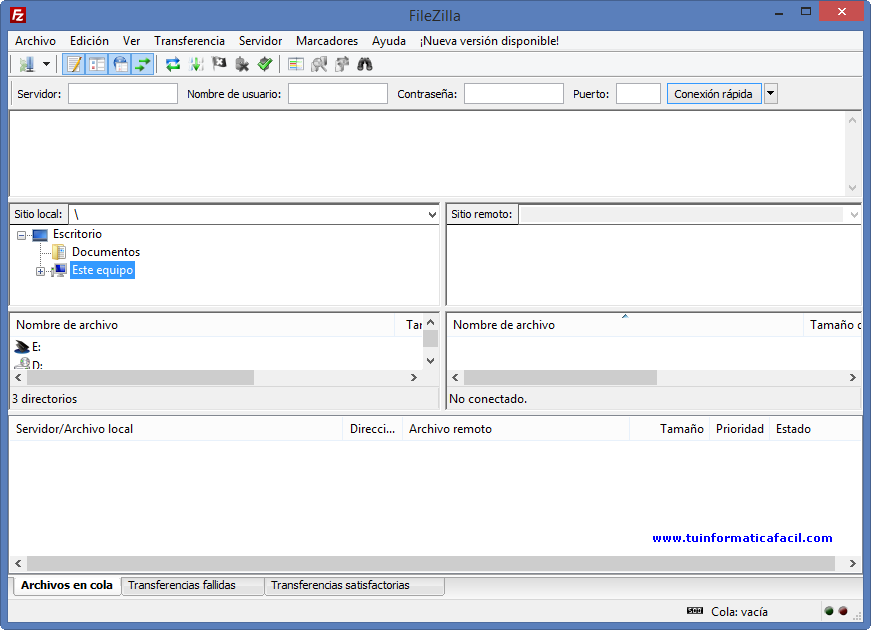Select Este equipo in the local tree
Viewport: 871px width, 630px height.
pyautogui.click(x=102, y=270)
